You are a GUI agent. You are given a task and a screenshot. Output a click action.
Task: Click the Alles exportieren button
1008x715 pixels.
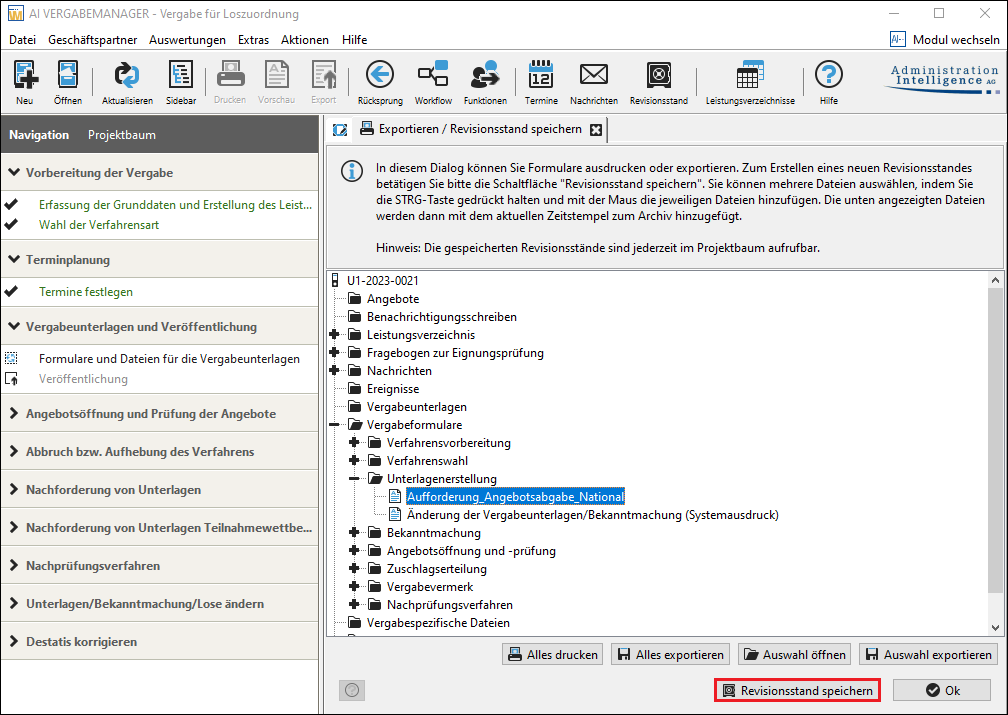(x=670, y=655)
